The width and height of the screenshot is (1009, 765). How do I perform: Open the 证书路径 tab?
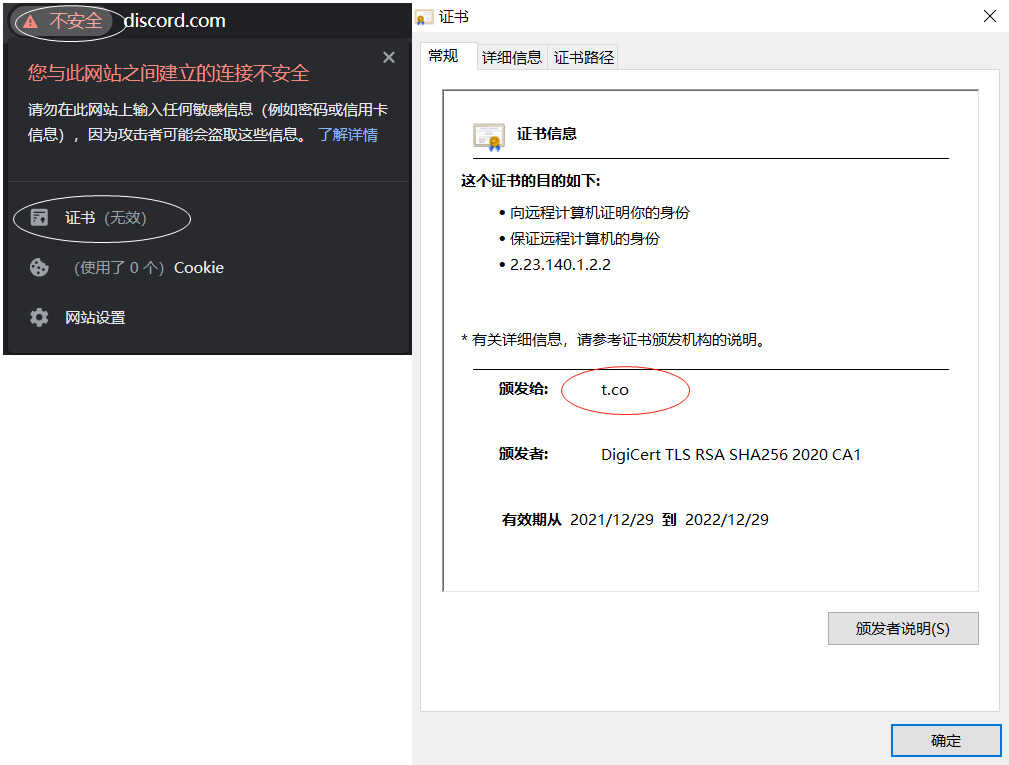pyautogui.click(x=584, y=57)
